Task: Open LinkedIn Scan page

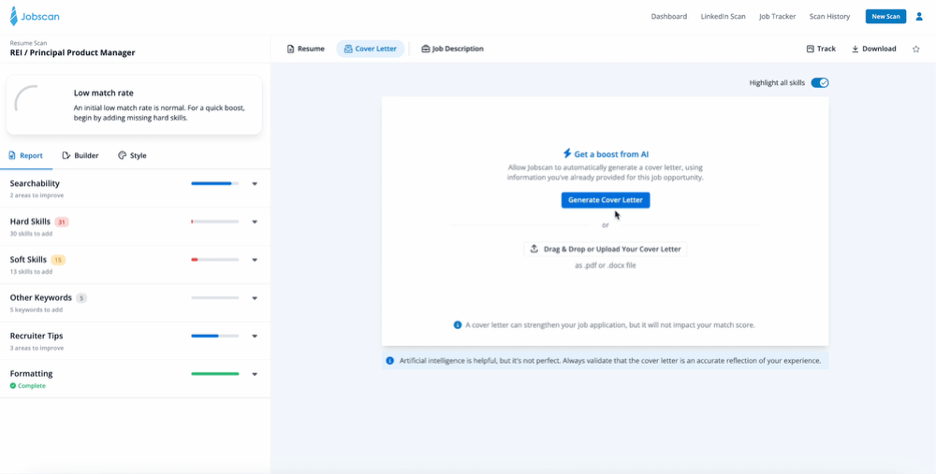Action: (723, 17)
